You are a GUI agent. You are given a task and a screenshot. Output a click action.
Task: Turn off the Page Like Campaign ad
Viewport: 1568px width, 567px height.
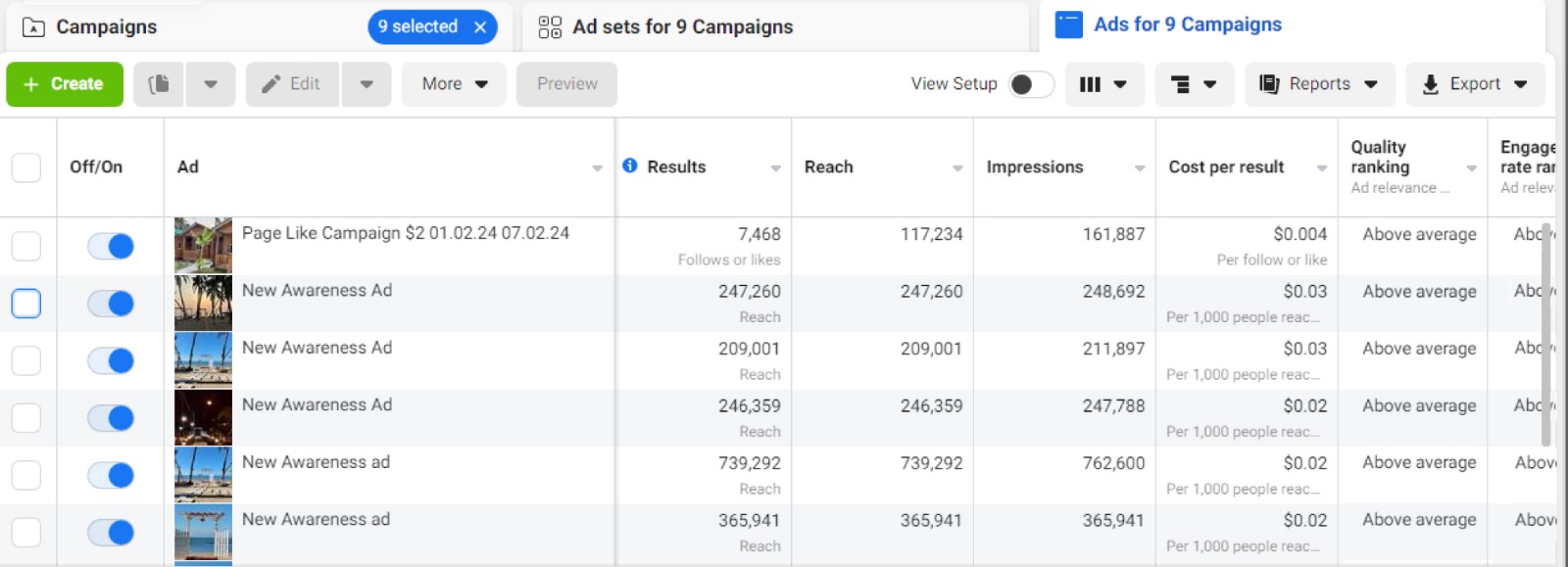[111, 246]
